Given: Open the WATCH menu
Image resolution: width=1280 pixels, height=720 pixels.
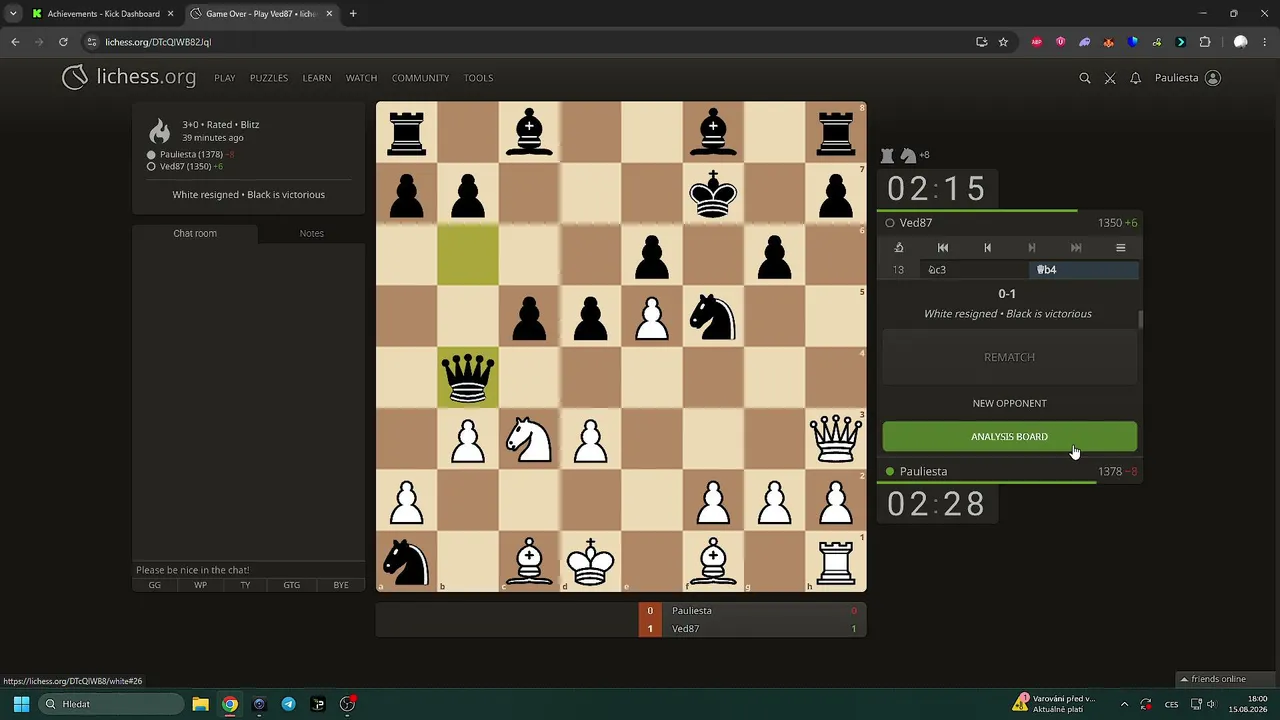Looking at the screenshot, I should [x=361, y=78].
